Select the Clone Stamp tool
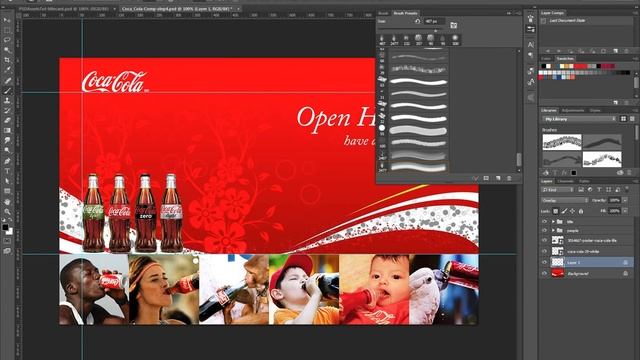This screenshot has width=640, height=360. pyautogui.click(x=7, y=100)
